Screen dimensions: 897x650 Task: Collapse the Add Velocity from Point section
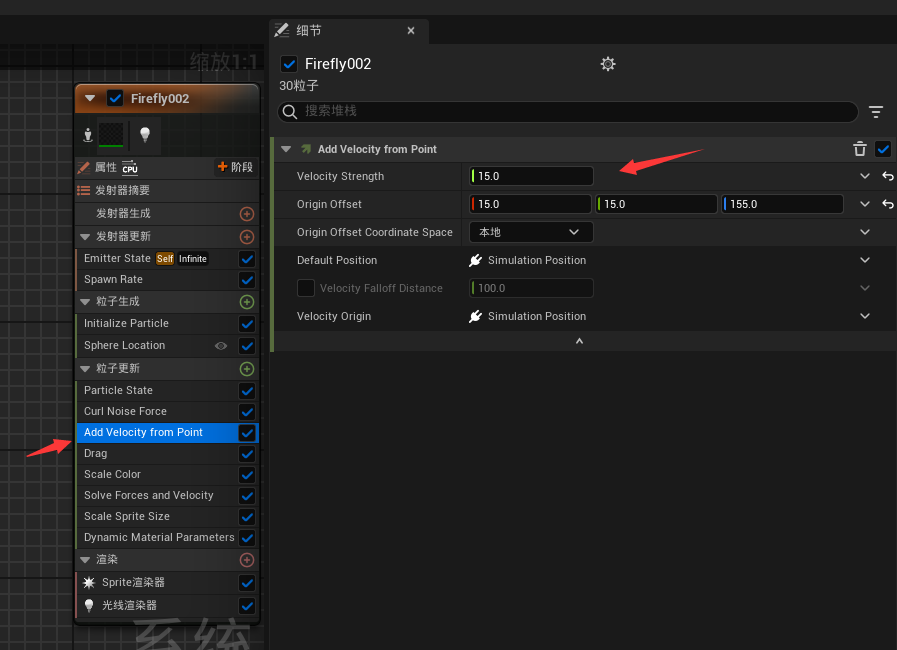[286, 149]
